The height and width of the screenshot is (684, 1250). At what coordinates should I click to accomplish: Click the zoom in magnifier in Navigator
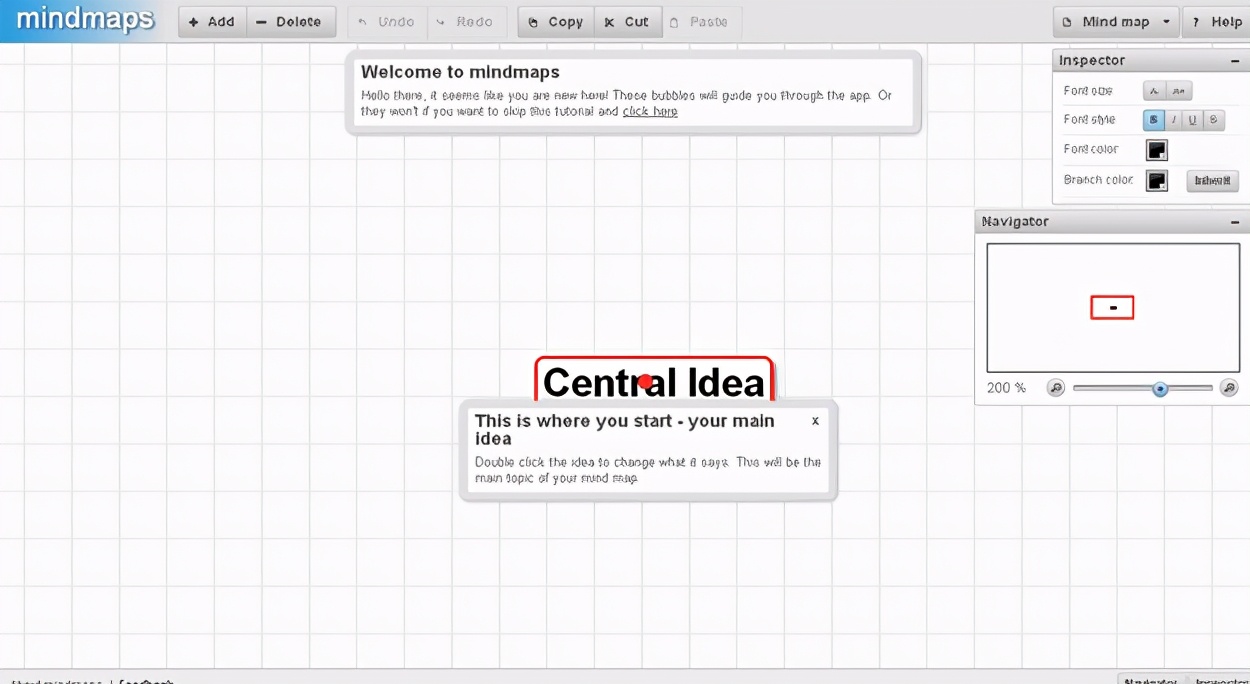(x=1230, y=388)
